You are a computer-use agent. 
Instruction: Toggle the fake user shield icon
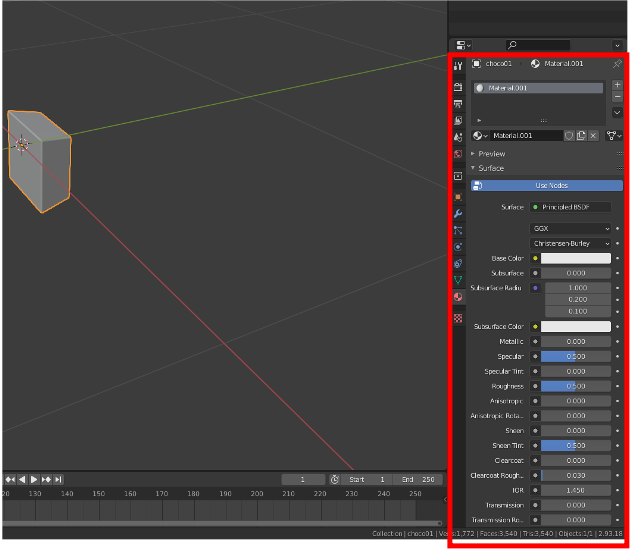569,135
